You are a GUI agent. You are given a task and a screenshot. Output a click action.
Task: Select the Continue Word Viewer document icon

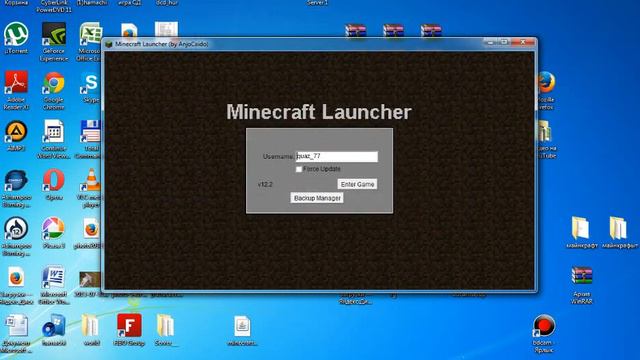coord(54,132)
